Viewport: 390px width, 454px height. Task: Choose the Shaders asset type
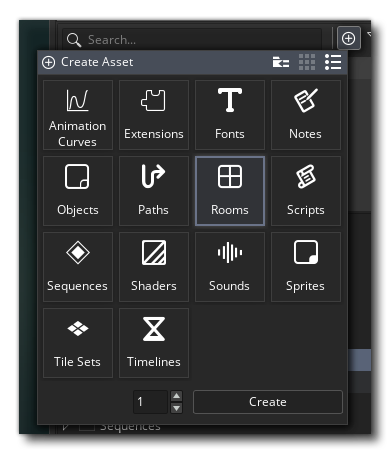click(x=154, y=267)
